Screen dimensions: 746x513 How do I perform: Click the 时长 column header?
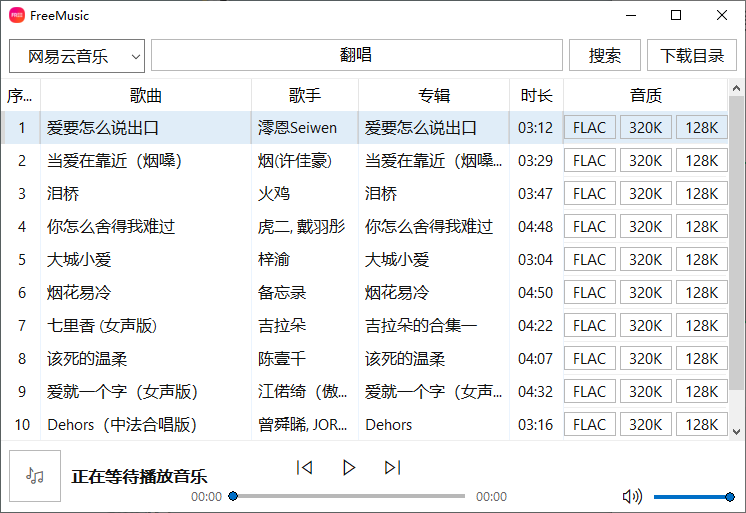pyautogui.click(x=536, y=95)
